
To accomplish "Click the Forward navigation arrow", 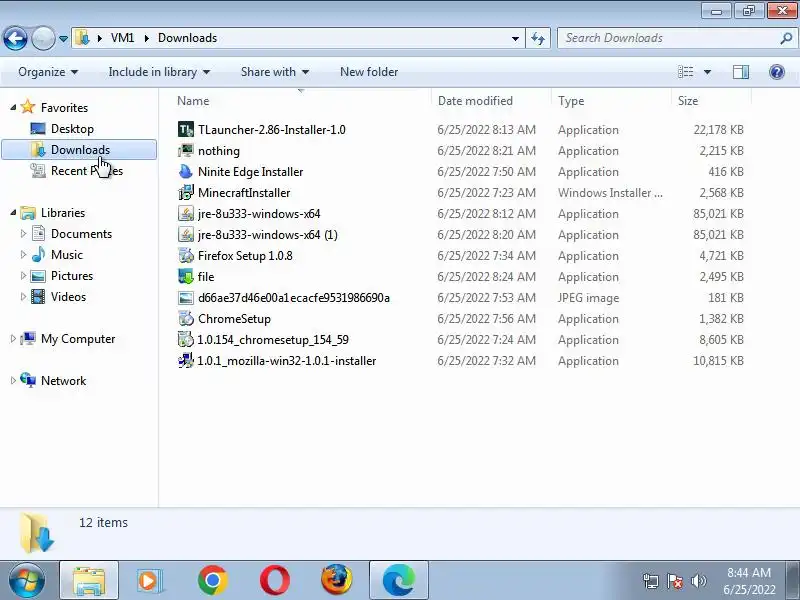I will [x=43, y=38].
